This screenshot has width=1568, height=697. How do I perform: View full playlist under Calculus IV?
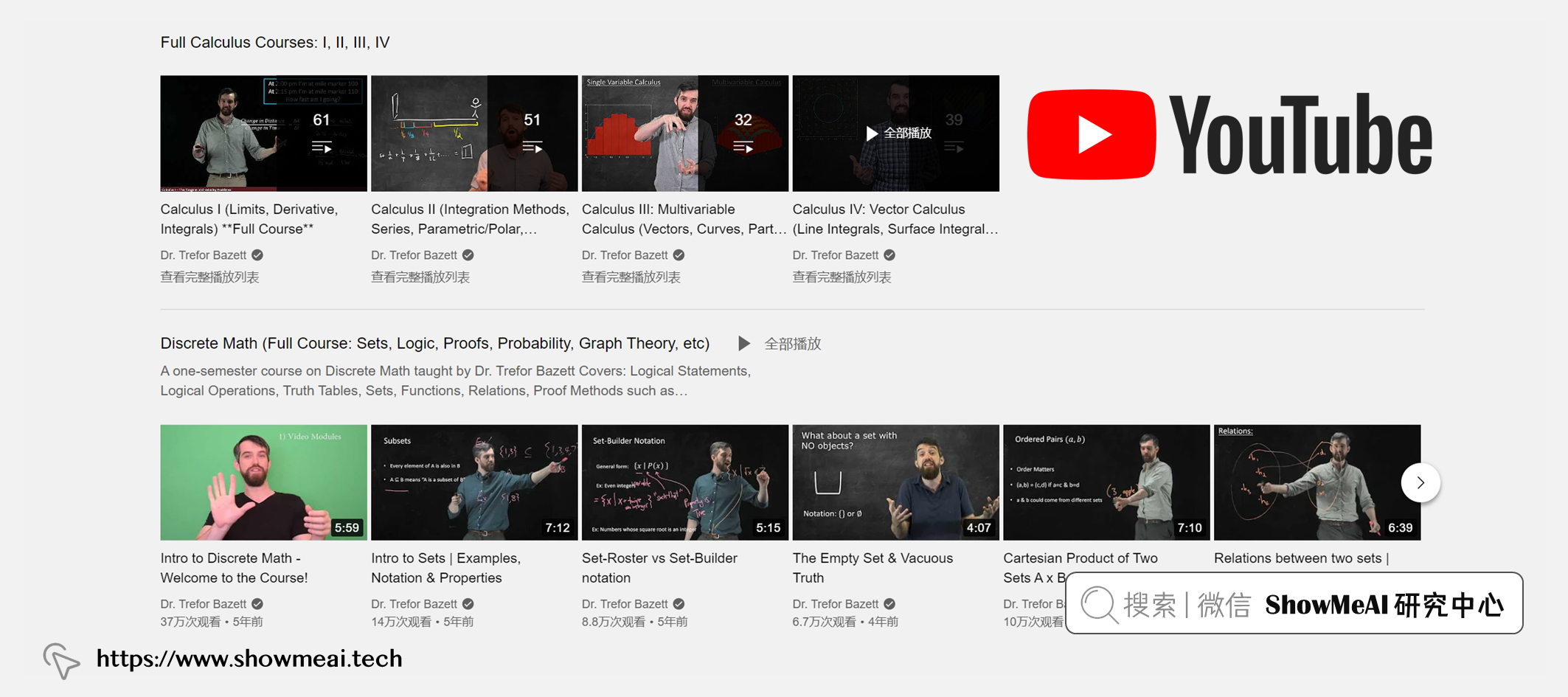(x=842, y=277)
